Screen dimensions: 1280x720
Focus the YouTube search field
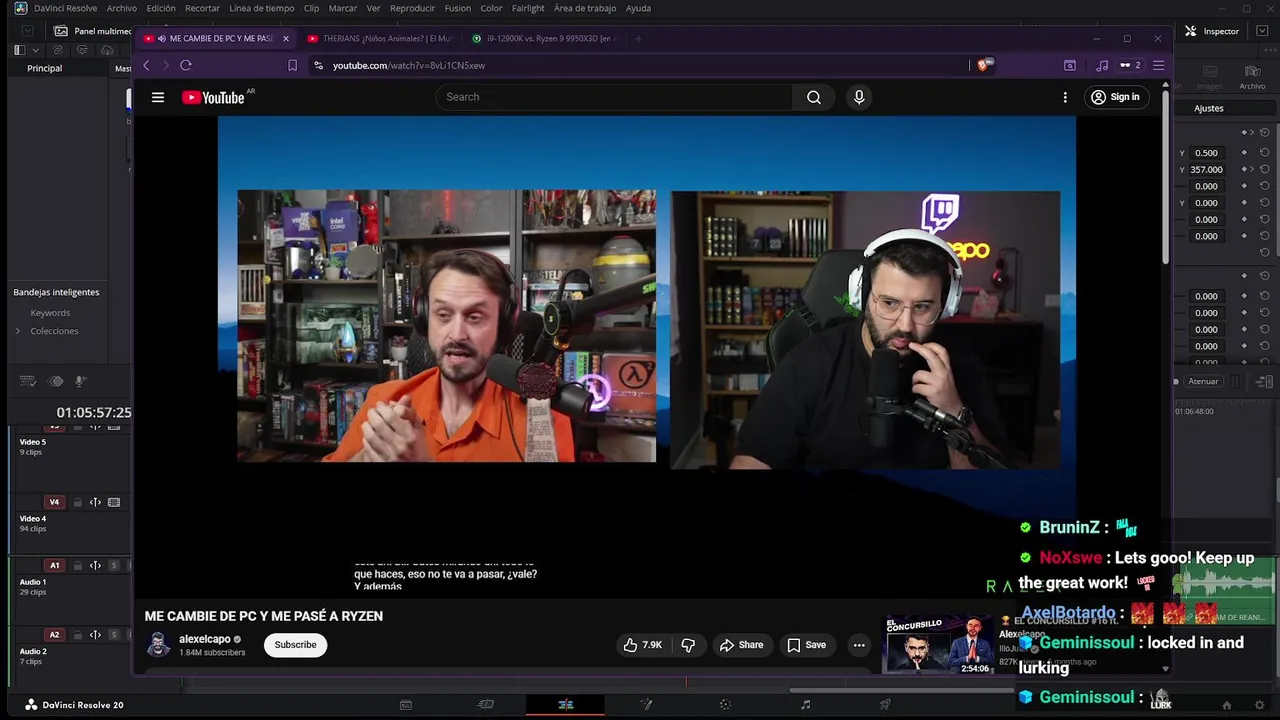[x=614, y=97]
